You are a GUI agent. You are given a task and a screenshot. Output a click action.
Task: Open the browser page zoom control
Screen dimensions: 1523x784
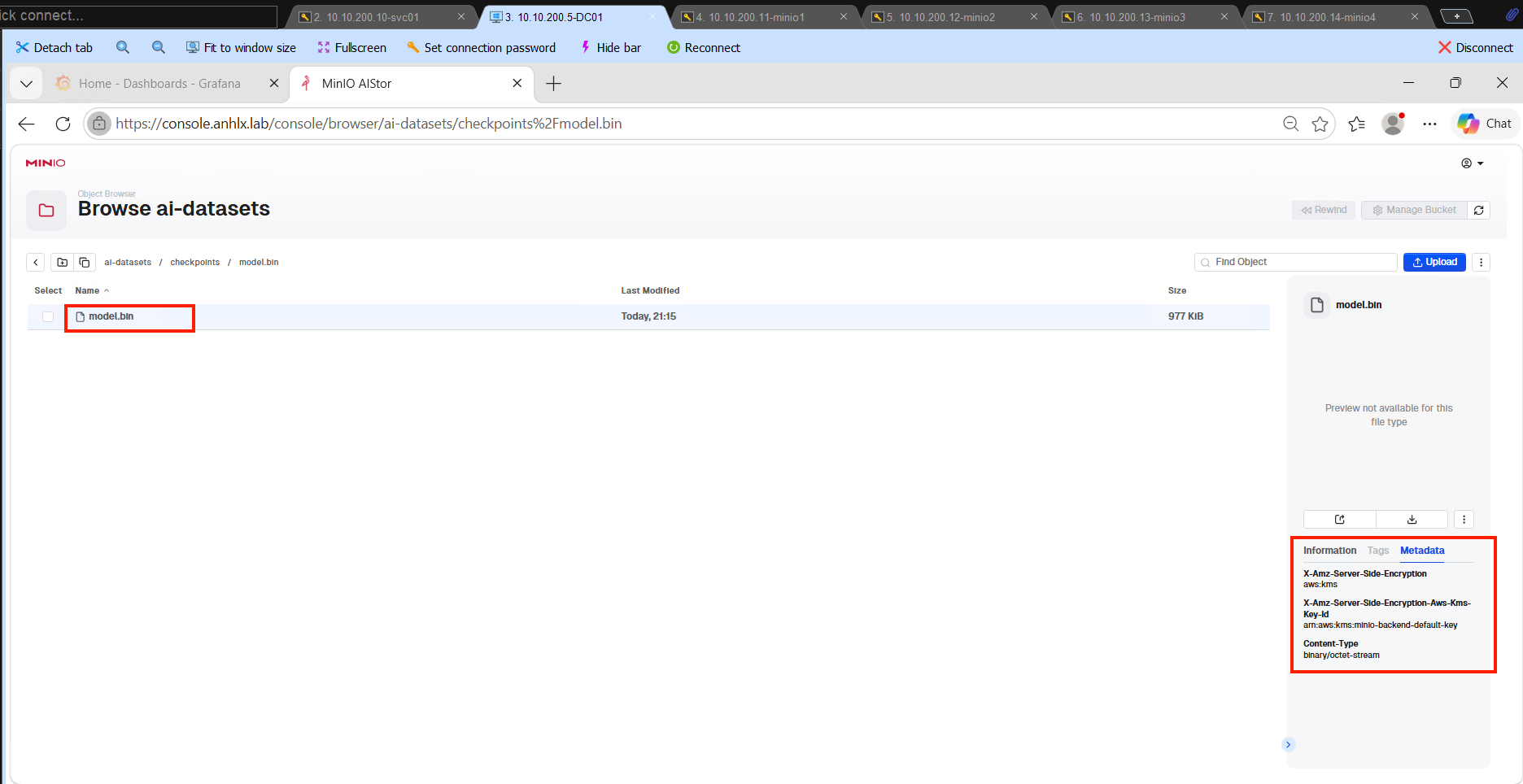1290,124
